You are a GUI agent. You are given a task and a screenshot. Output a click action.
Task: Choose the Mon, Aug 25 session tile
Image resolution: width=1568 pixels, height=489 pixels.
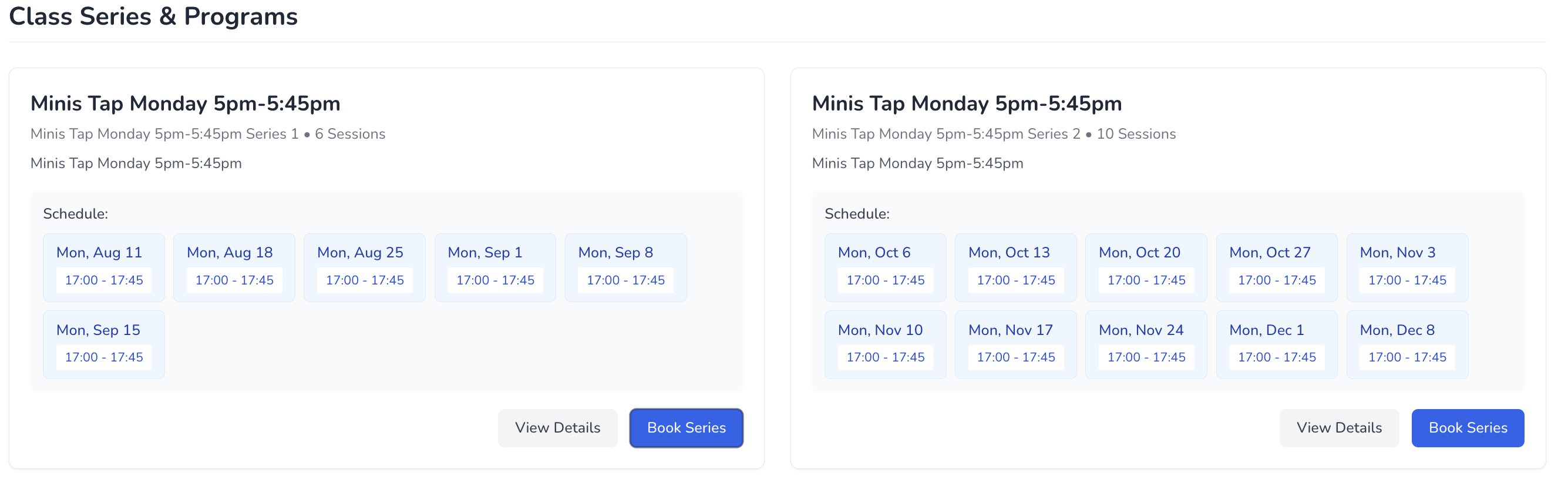[x=364, y=267]
